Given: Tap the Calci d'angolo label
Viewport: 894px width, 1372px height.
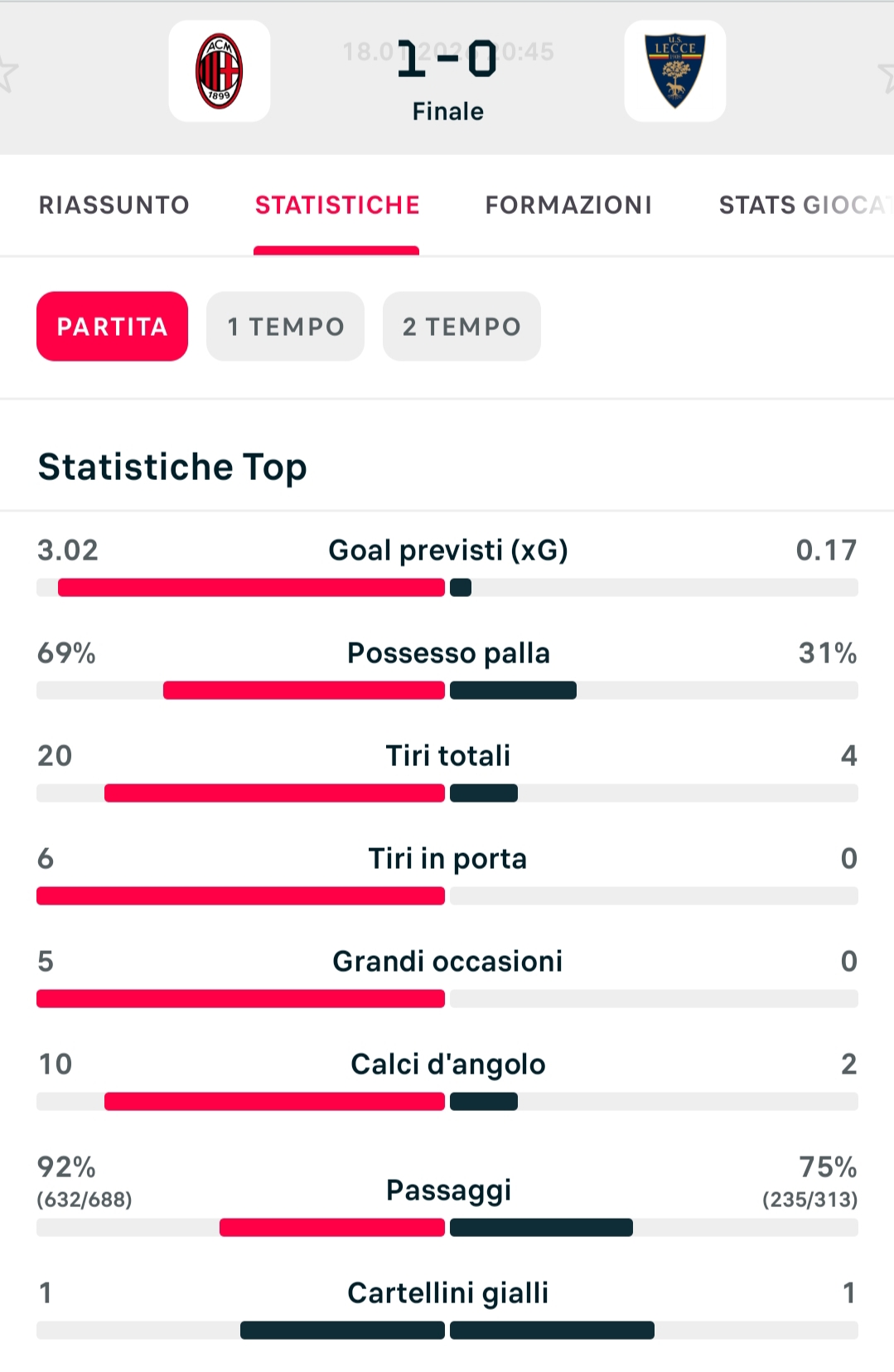Looking at the screenshot, I should point(447,1064).
